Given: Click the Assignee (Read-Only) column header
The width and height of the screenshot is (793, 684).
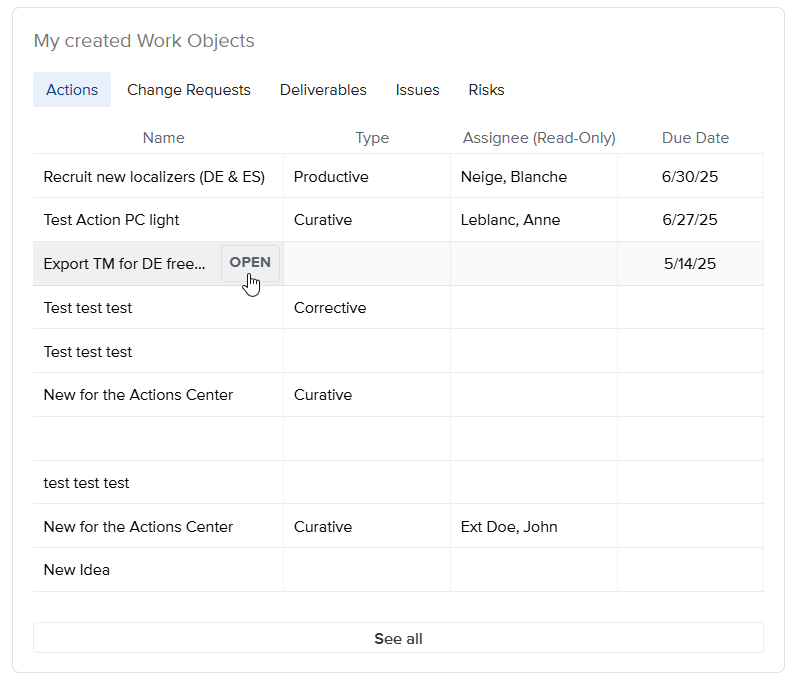Looking at the screenshot, I should point(539,138).
